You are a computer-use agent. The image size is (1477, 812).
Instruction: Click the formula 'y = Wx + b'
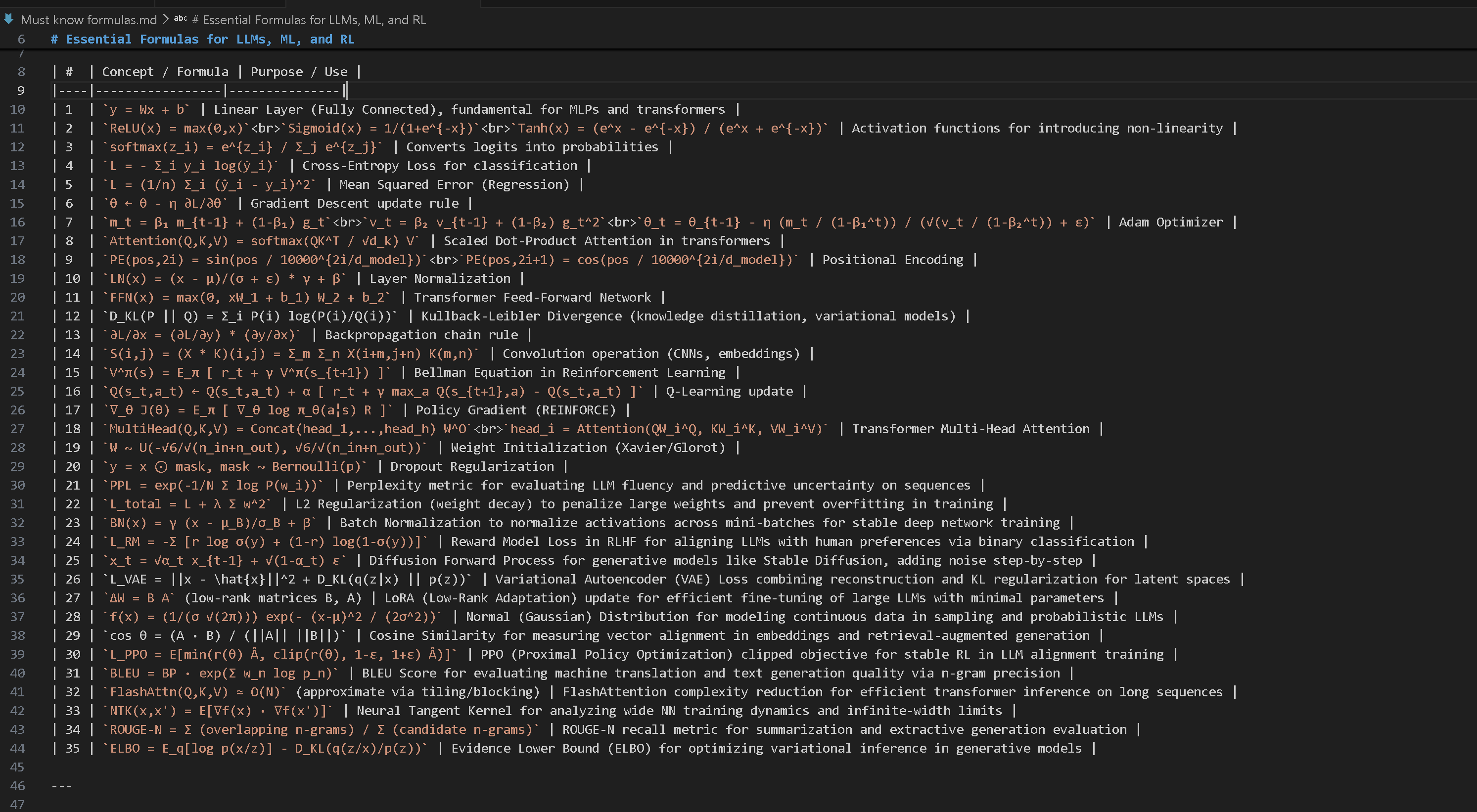point(146,109)
